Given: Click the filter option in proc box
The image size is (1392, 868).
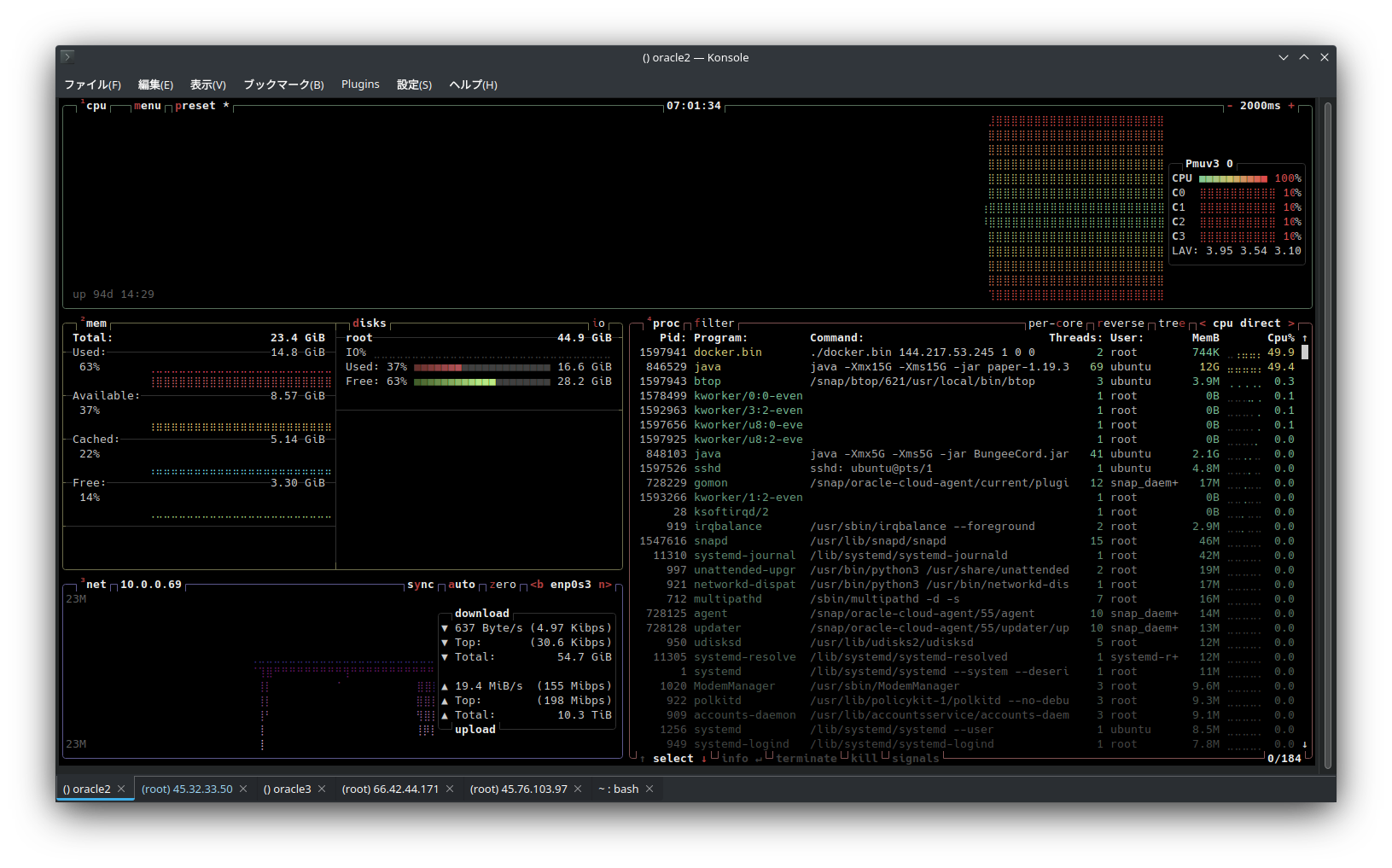Looking at the screenshot, I should (713, 323).
